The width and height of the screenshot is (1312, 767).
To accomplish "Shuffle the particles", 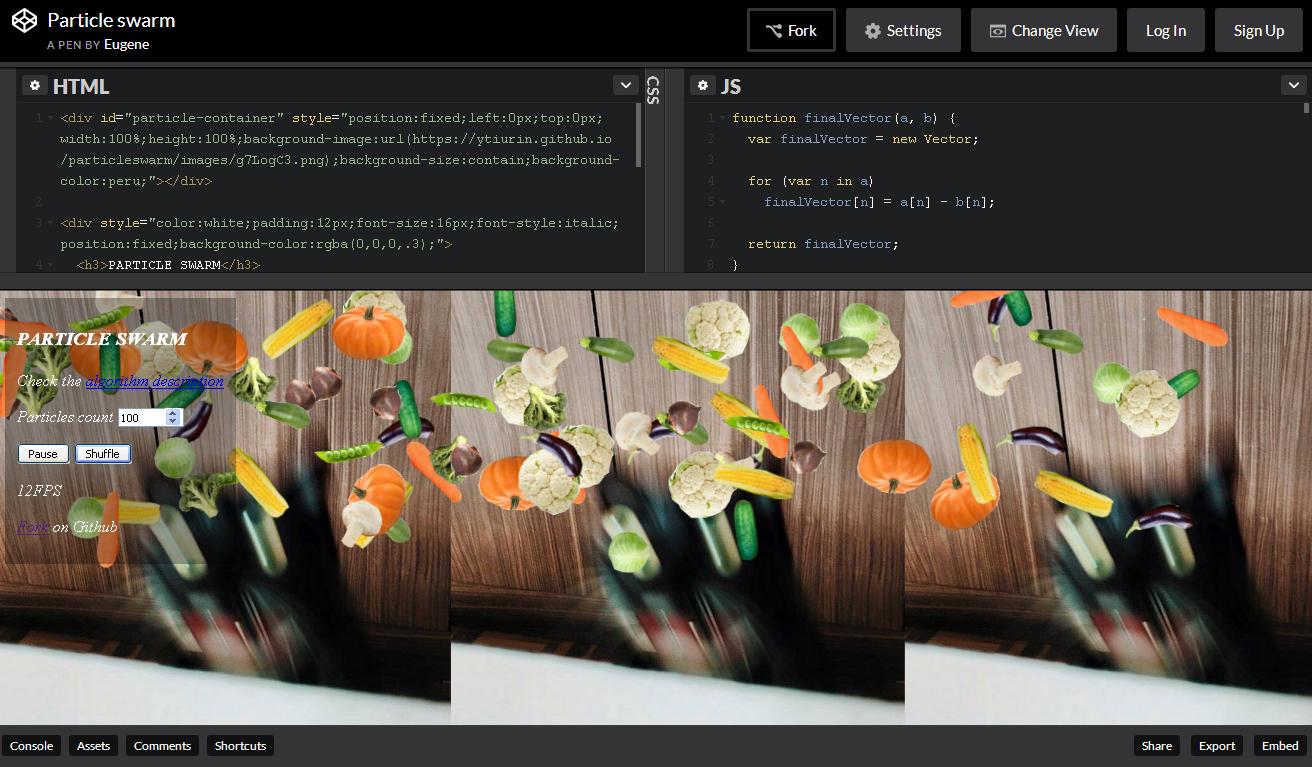I will pyautogui.click(x=102, y=454).
